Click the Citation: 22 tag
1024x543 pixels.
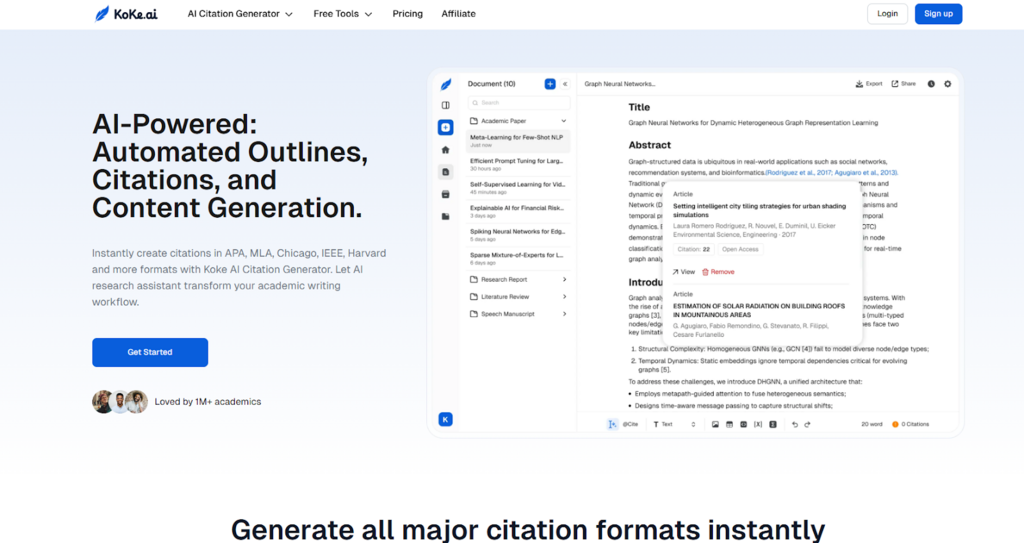pyautogui.click(x=694, y=249)
